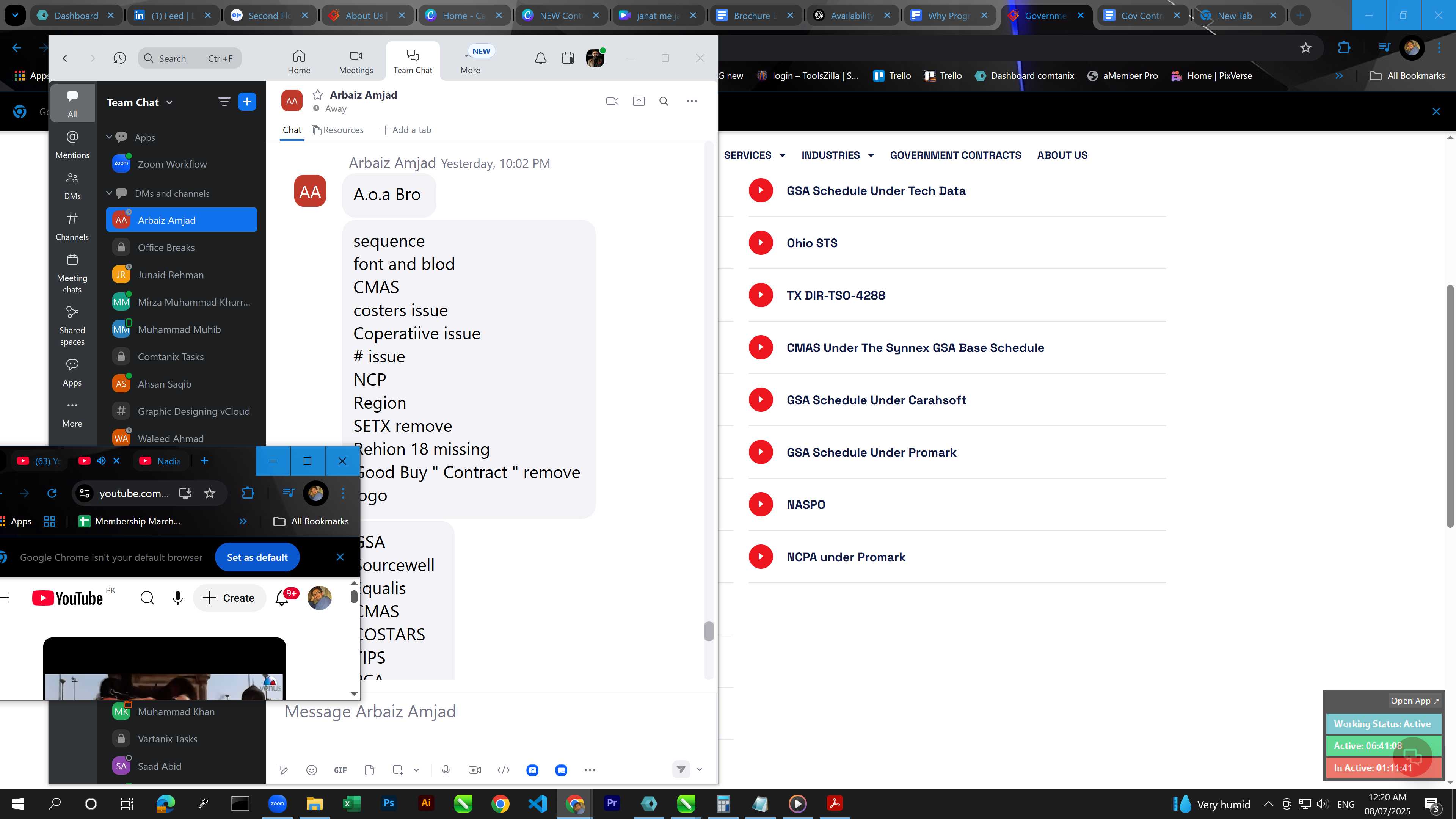The image size is (1456, 819).
Task: Attach a file in message toolbar
Action: pyautogui.click(x=369, y=770)
